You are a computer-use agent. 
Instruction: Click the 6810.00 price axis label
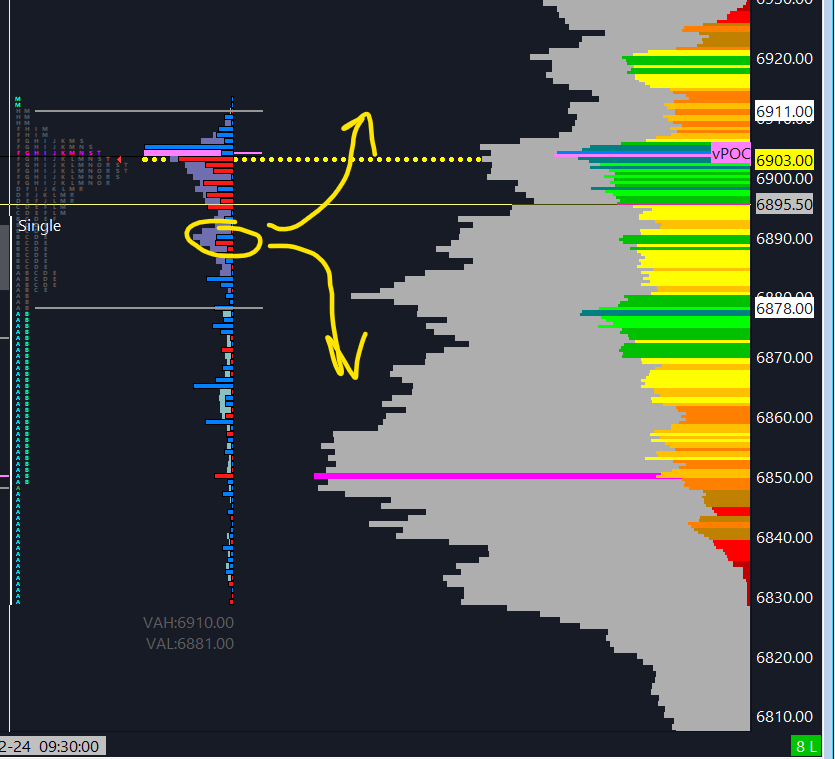[x=784, y=717]
